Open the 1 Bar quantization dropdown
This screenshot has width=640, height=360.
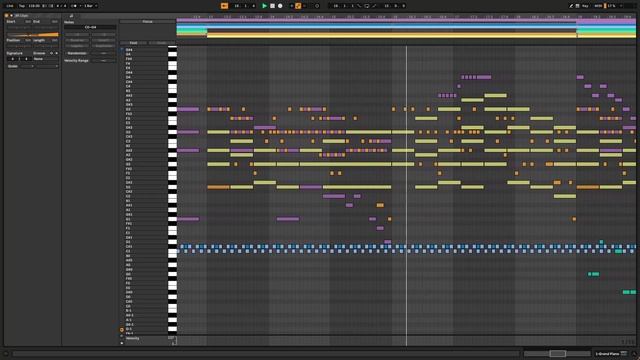pos(90,6)
